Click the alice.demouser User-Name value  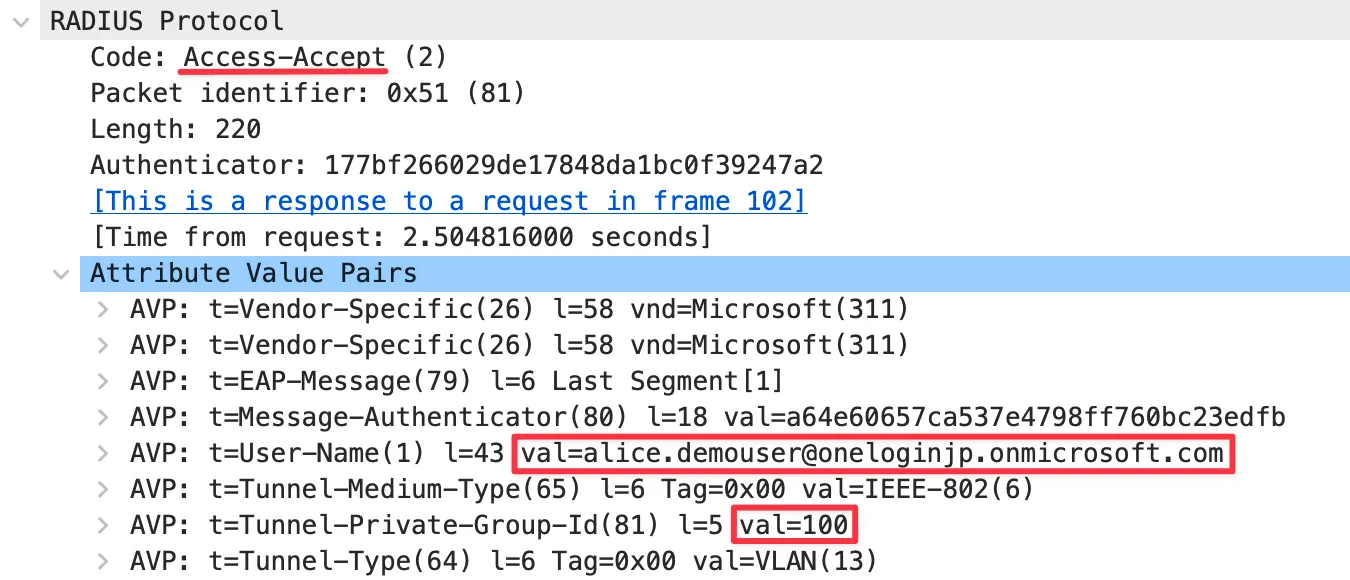[873, 454]
